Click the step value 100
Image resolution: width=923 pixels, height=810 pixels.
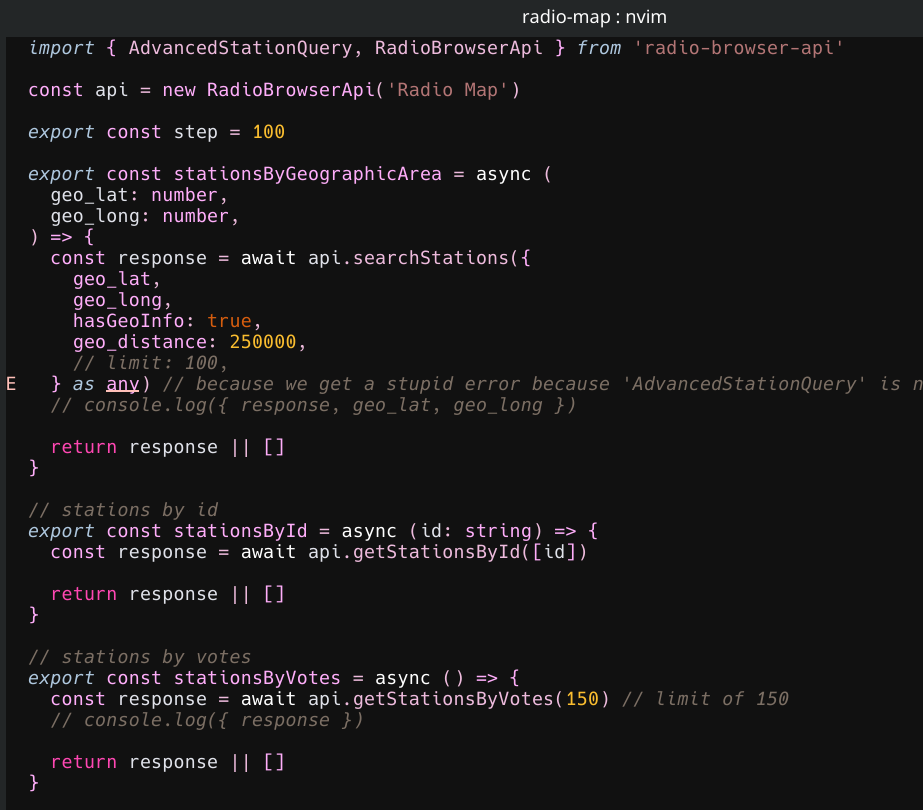pos(268,132)
